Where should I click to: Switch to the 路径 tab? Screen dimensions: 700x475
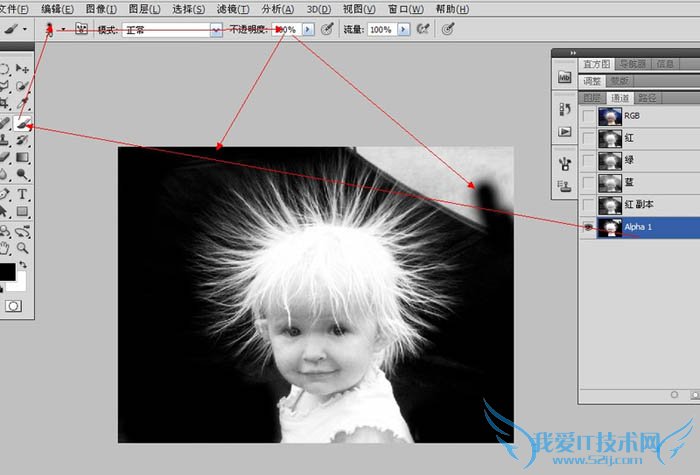pos(647,98)
